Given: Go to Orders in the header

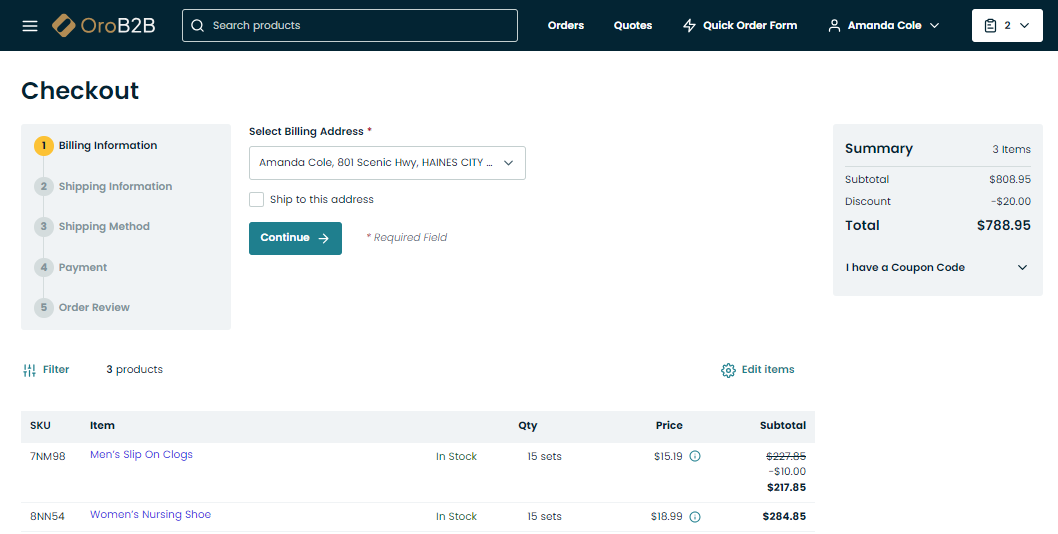Looking at the screenshot, I should click(x=566, y=25).
